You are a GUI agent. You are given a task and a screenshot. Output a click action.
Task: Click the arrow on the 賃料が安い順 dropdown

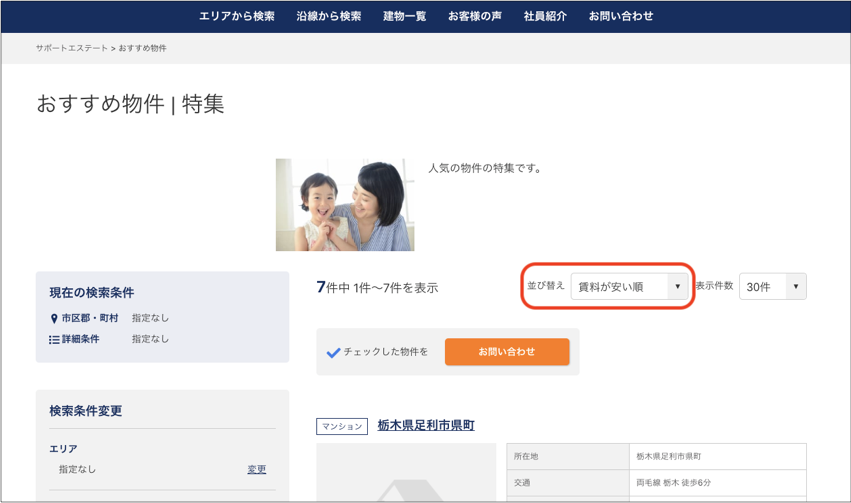pos(677,287)
